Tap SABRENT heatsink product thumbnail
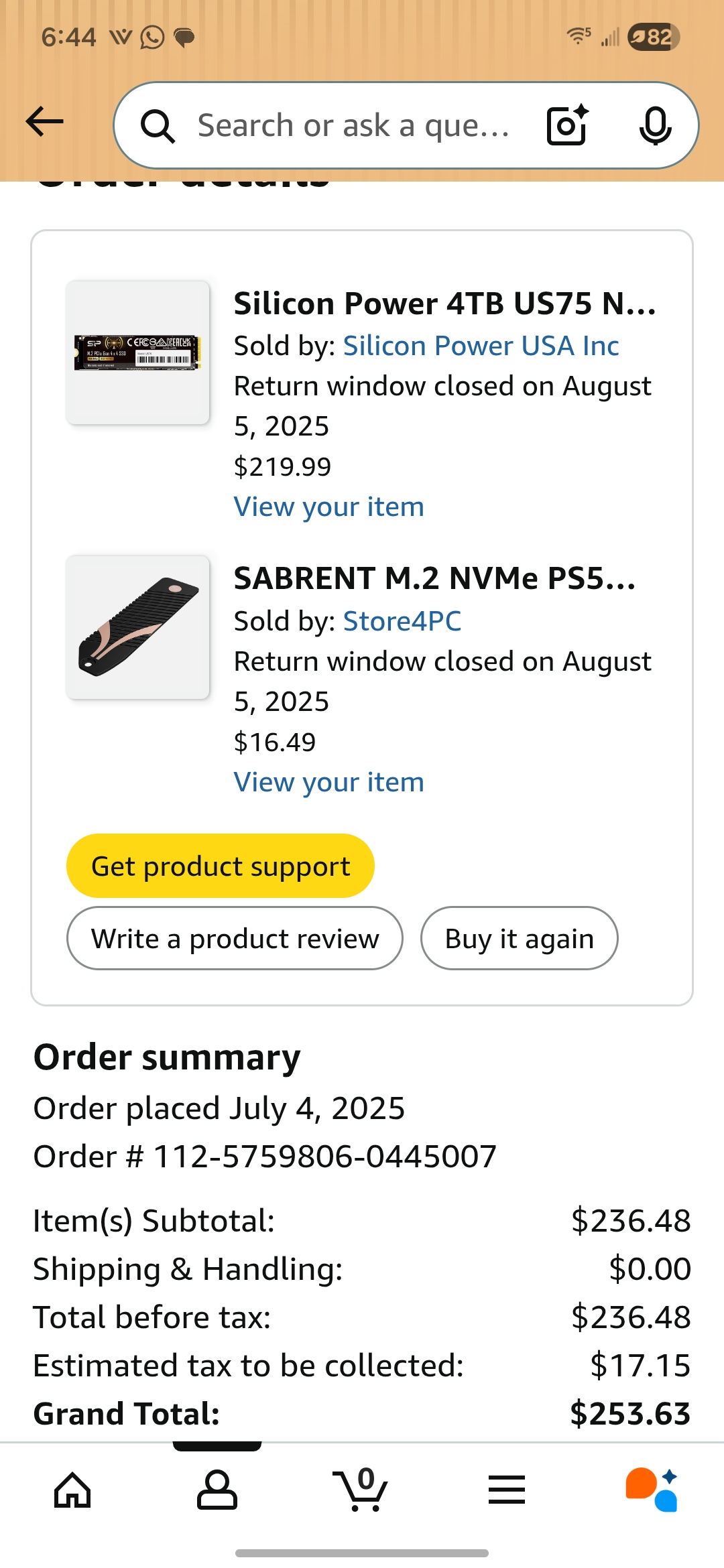The image size is (724, 1568). [137, 627]
